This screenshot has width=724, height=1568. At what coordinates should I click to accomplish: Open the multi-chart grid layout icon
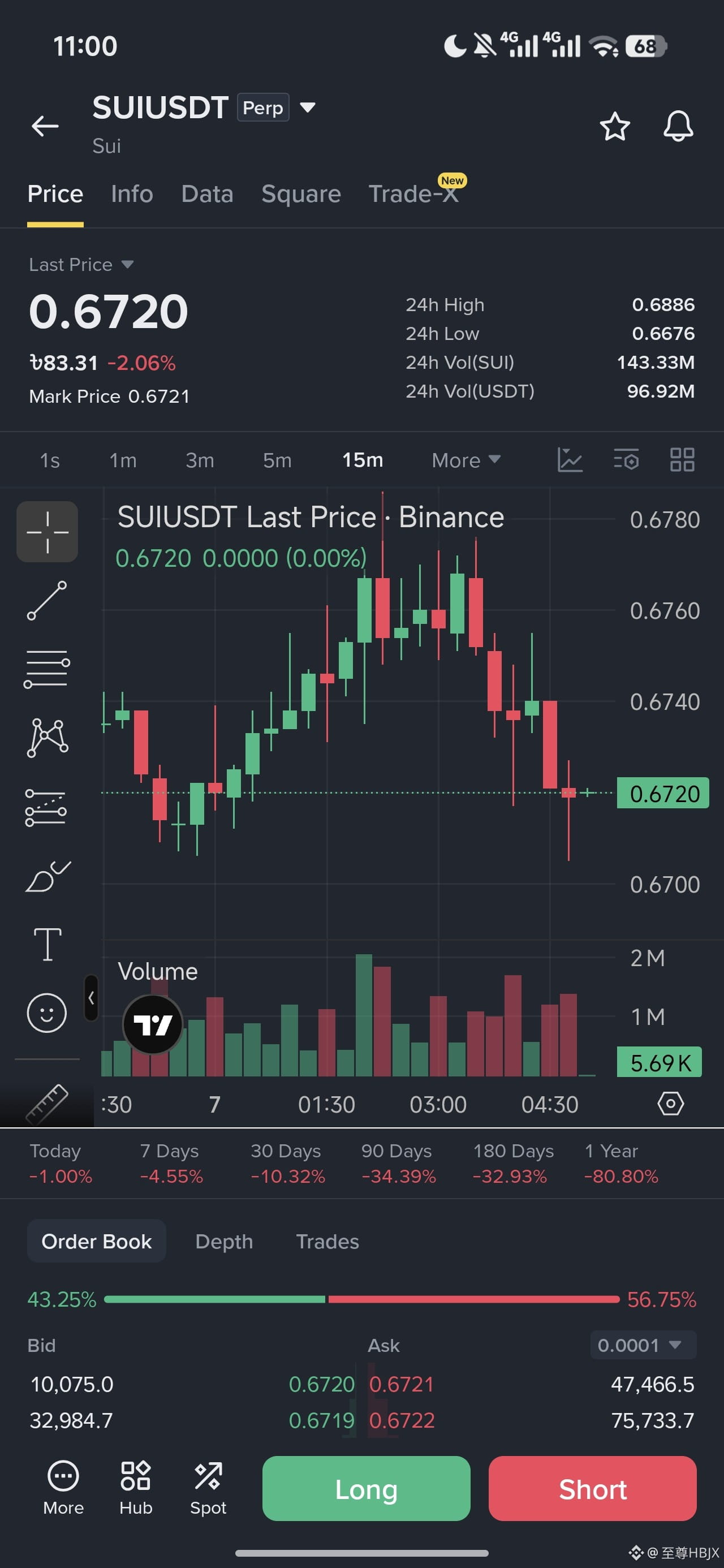point(682,459)
